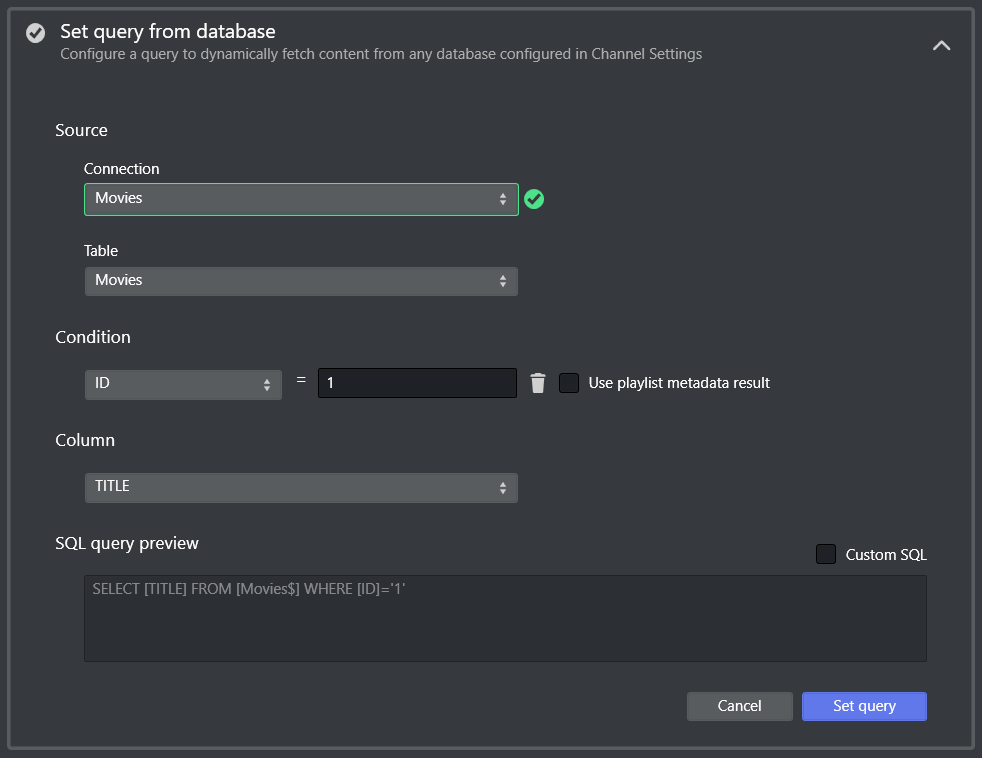Viewport: 982px width, 758px height.
Task: Click the up-down arrows on the Column selector
Action: pos(503,487)
